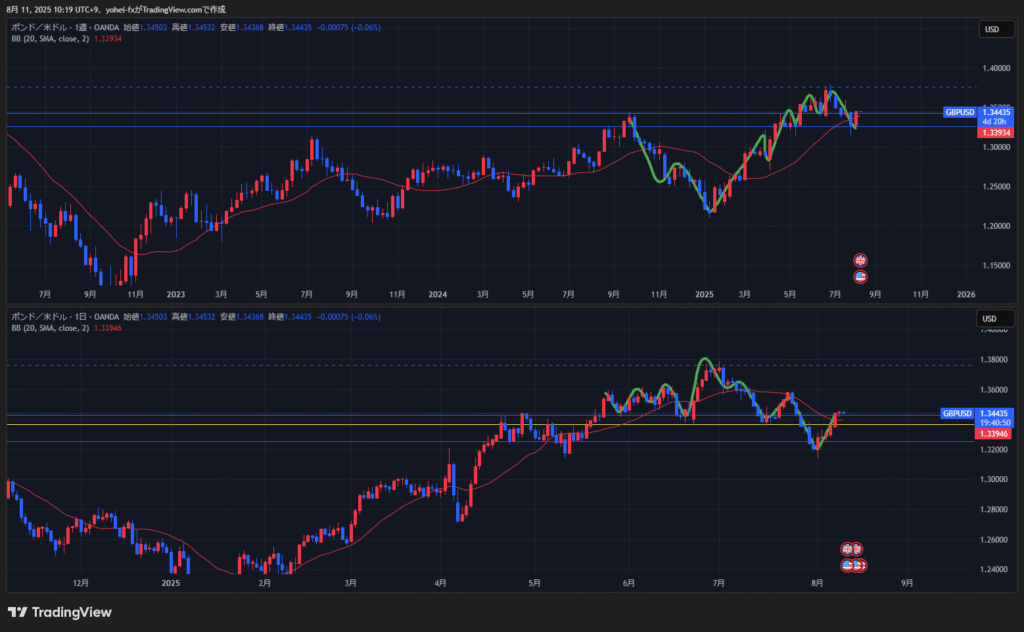Click the red 1.33946 axis label
Screen dimensions: 1024x632
click(993, 434)
